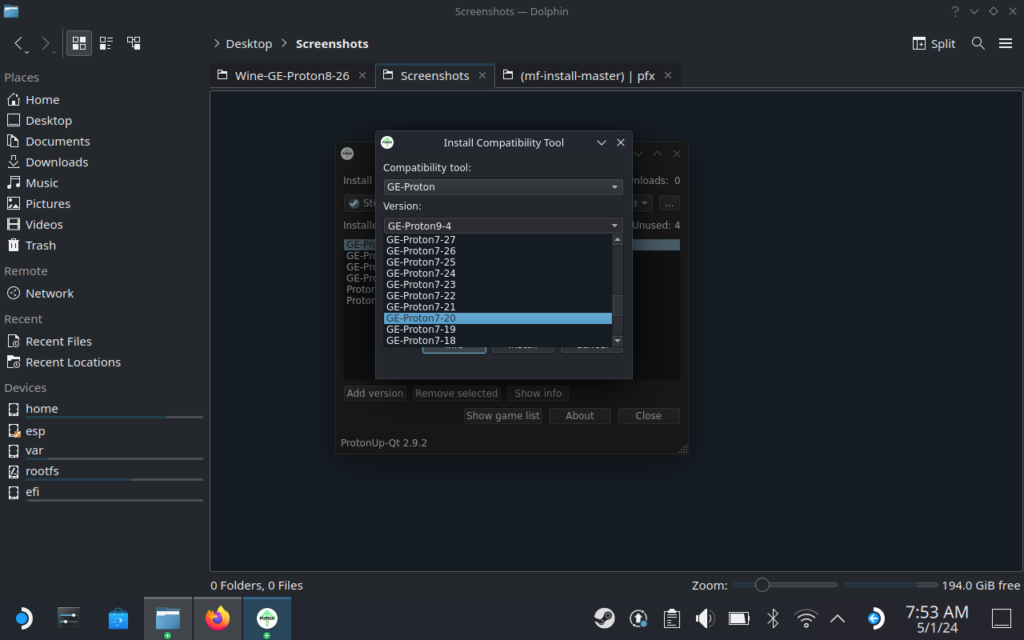Open Steam tray icon
This screenshot has width=1024, height=640.
604,618
